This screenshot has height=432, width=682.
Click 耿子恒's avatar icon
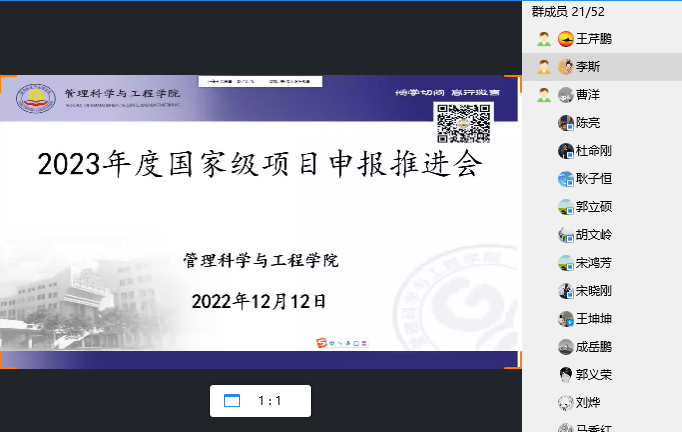pyautogui.click(x=566, y=179)
